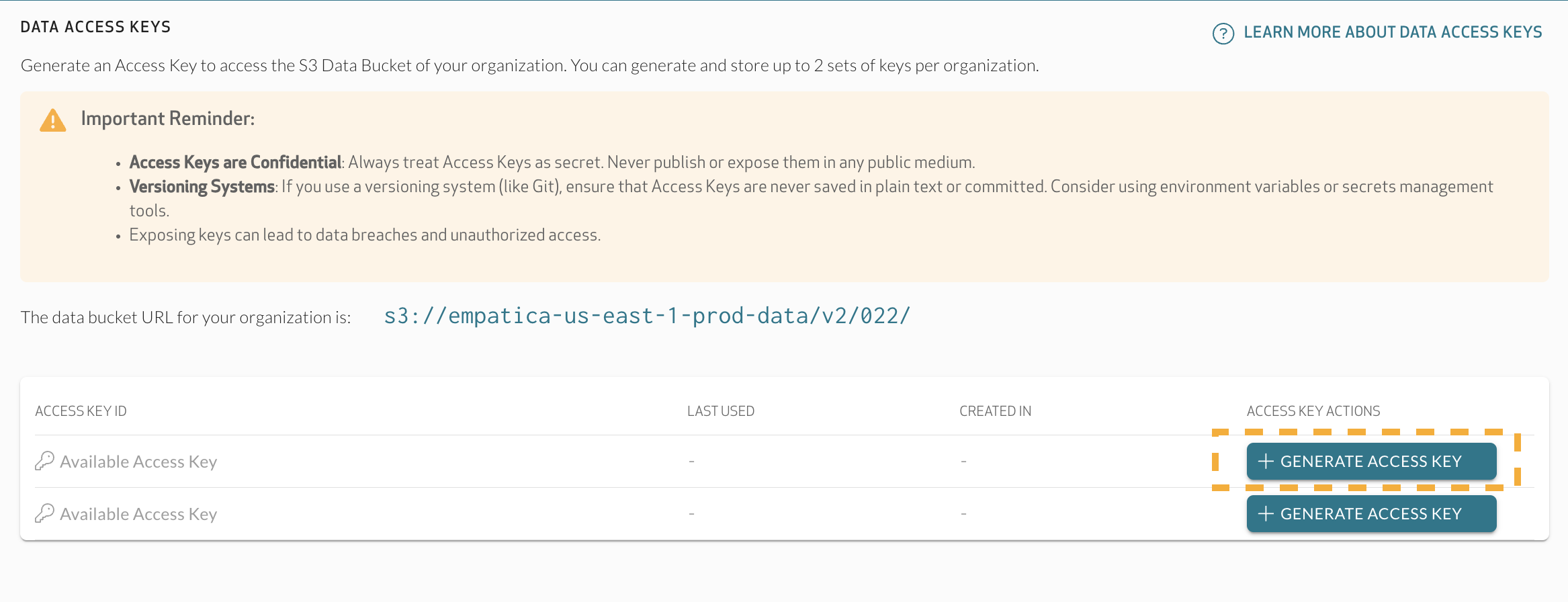Click the ACCESS KEY ID column header

click(81, 411)
